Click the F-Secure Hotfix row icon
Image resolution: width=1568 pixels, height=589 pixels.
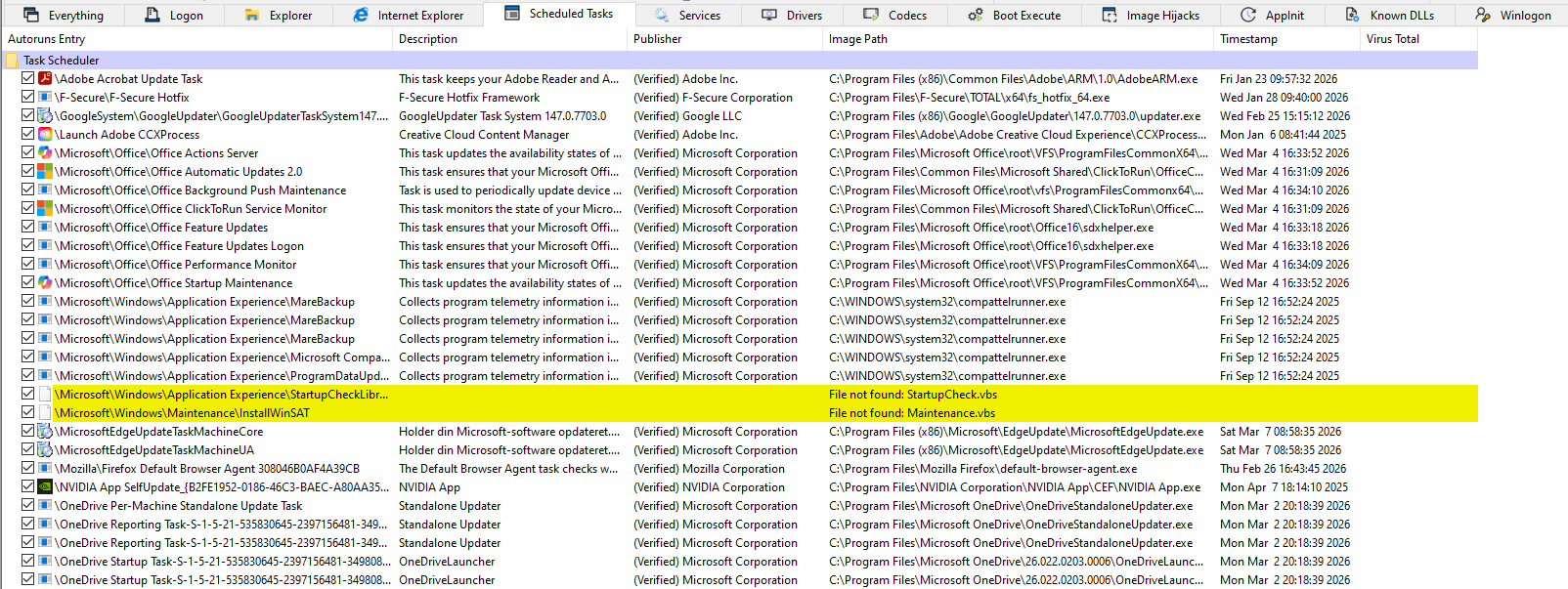[x=45, y=97]
